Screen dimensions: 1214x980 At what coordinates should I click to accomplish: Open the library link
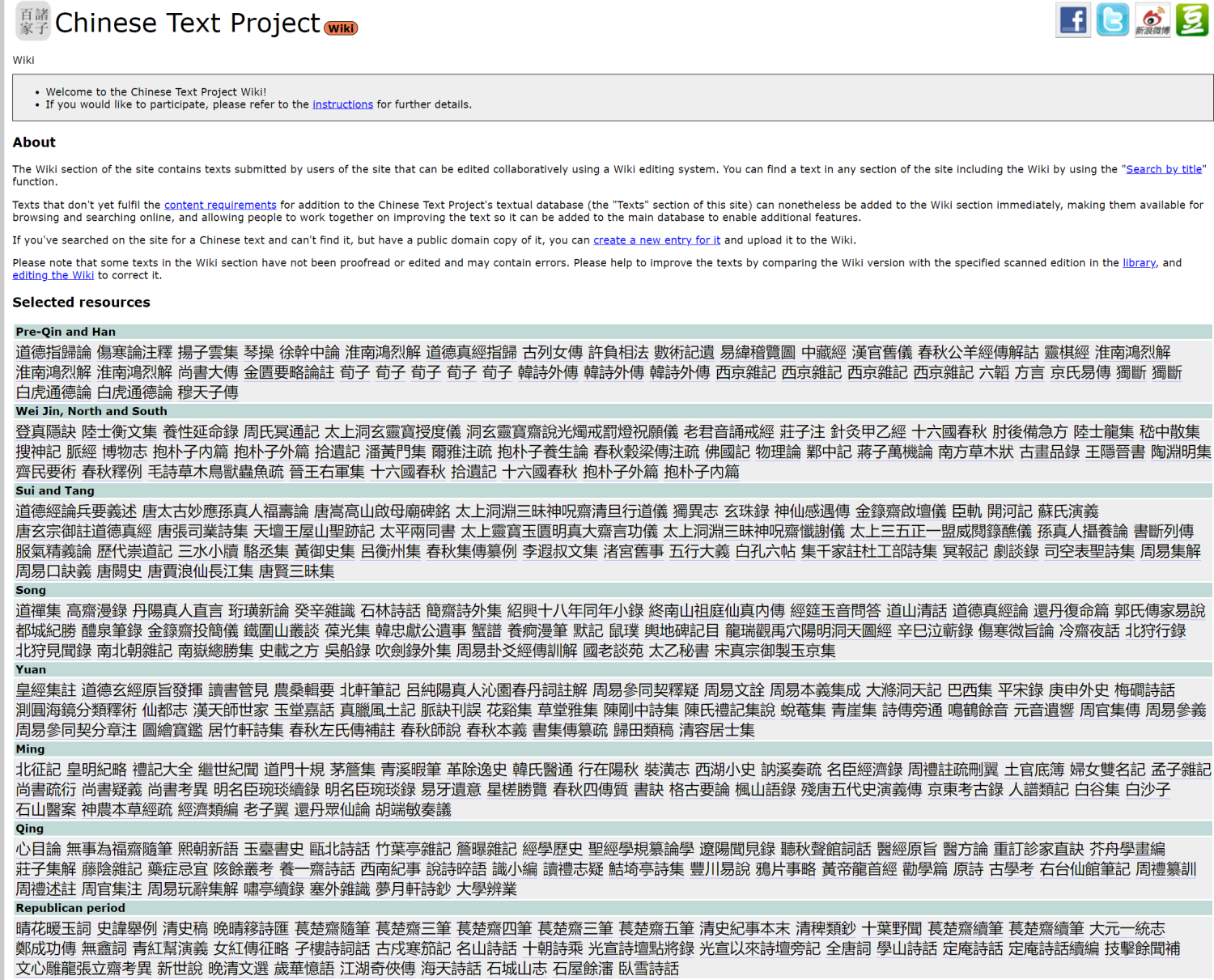coord(1138,263)
